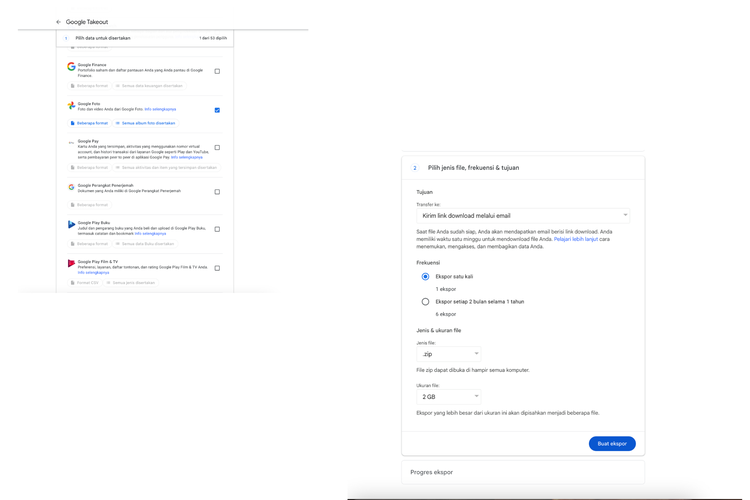
Task: Tick the Google Play Buku checkbox
Action: [217, 229]
